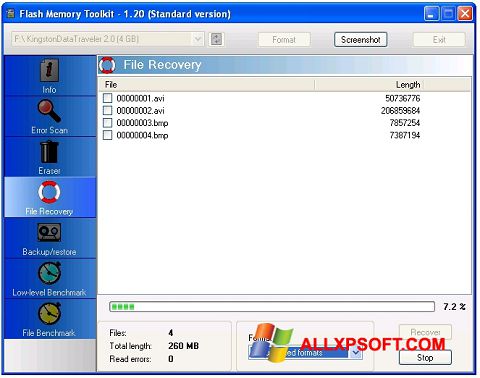Tick the 00000004.bmp checkbox
The width and height of the screenshot is (480, 378).
tap(107, 135)
